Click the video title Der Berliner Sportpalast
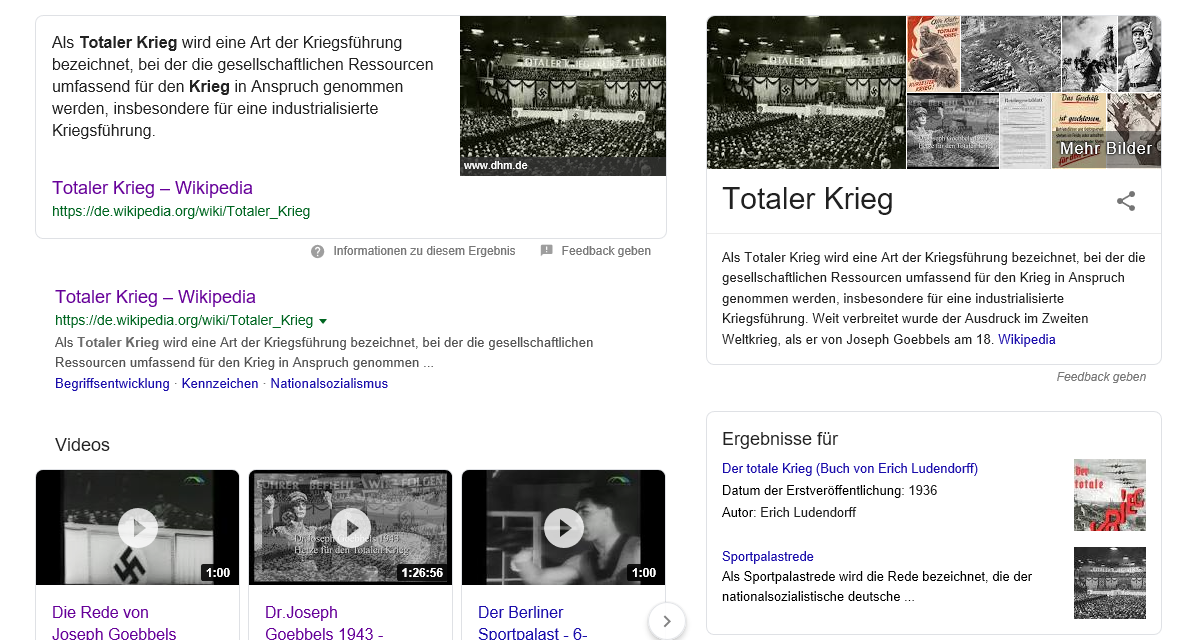This screenshot has height=640, width=1202. pos(532,622)
